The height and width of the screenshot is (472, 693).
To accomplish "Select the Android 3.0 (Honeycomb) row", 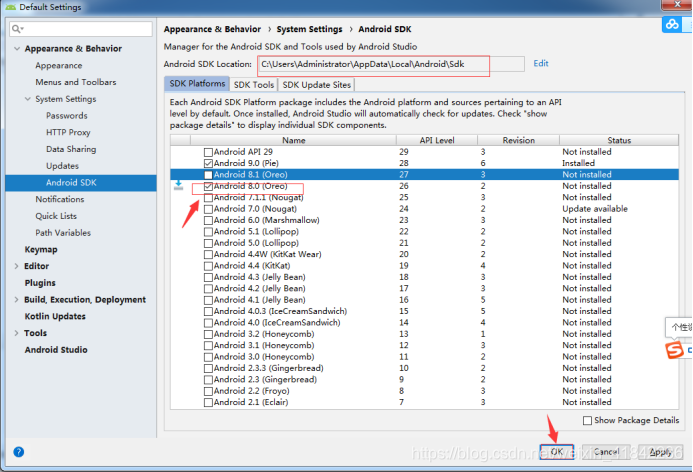I will (424, 357).
